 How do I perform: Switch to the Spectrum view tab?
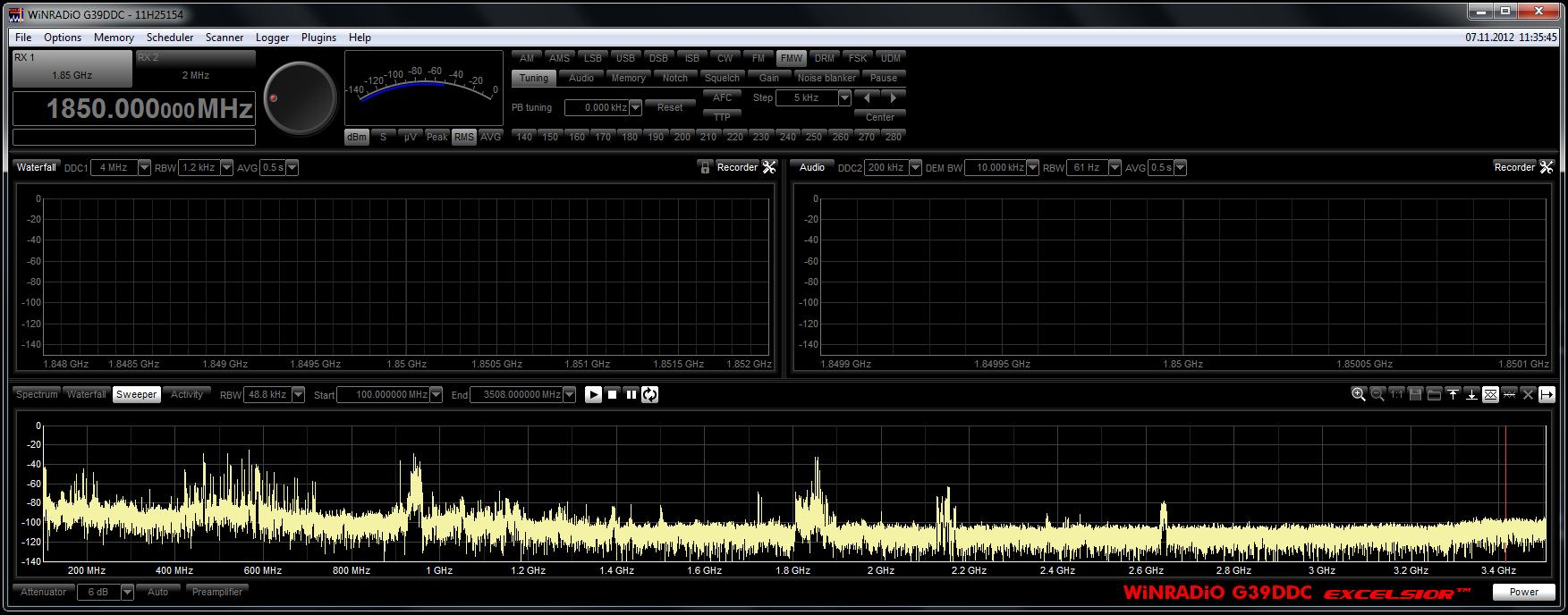pos(37,394)
